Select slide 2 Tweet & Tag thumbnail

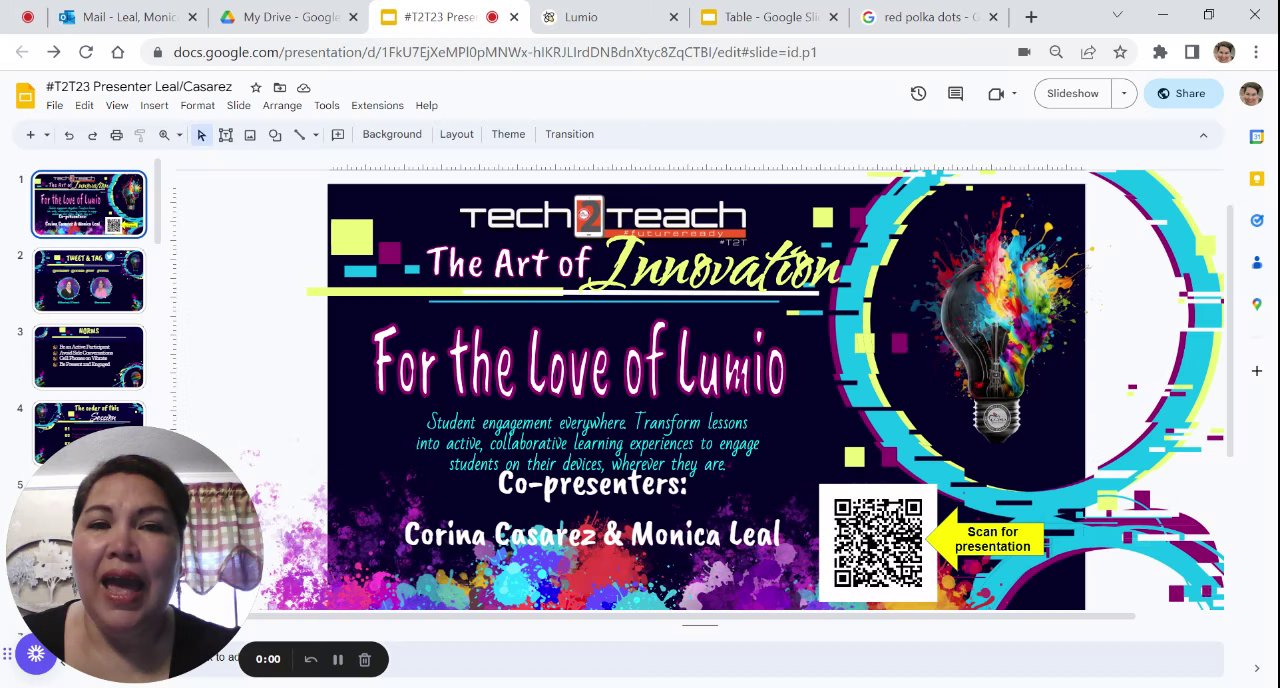89,281
